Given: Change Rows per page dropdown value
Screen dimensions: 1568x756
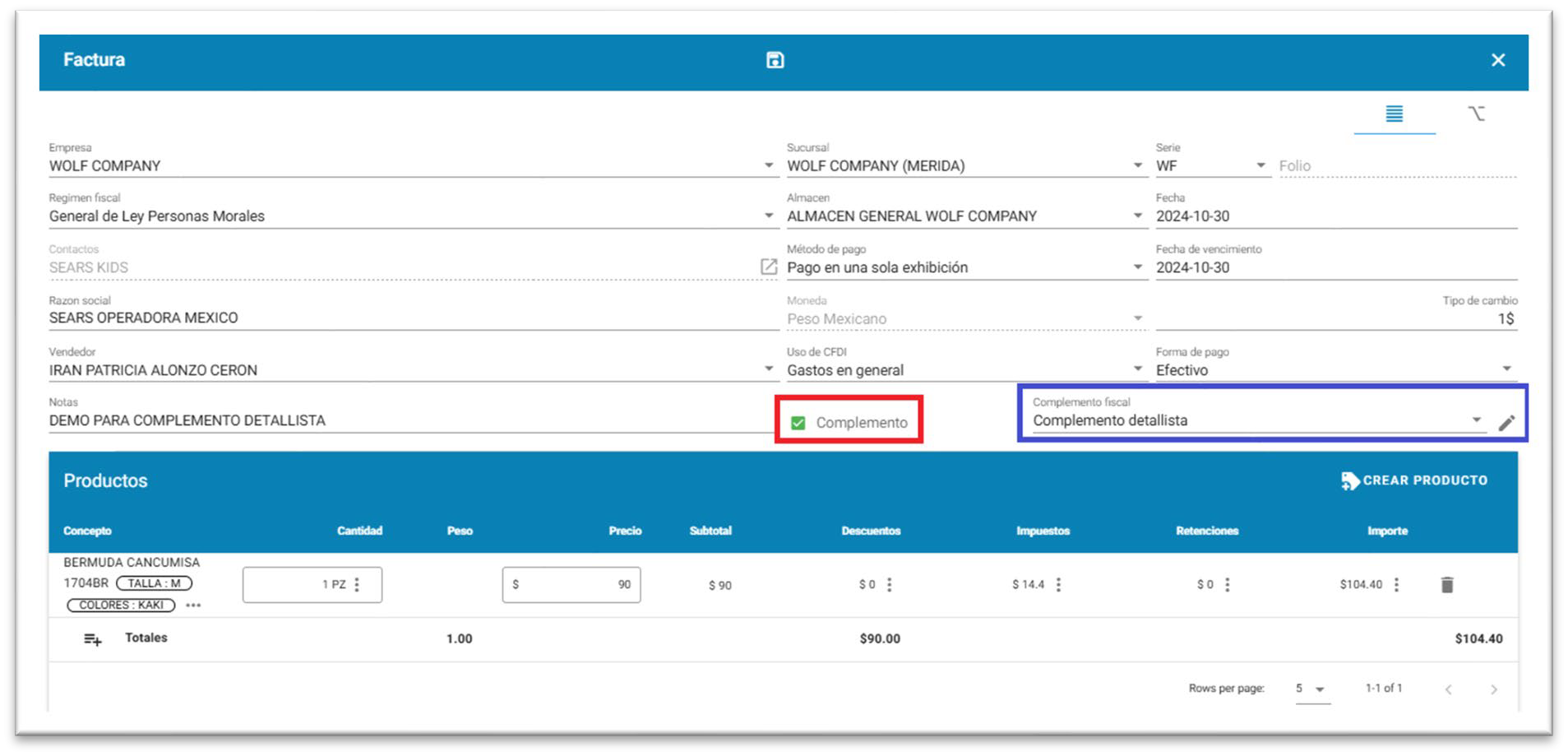Looking at the screenshot, I should (1311, 689).
